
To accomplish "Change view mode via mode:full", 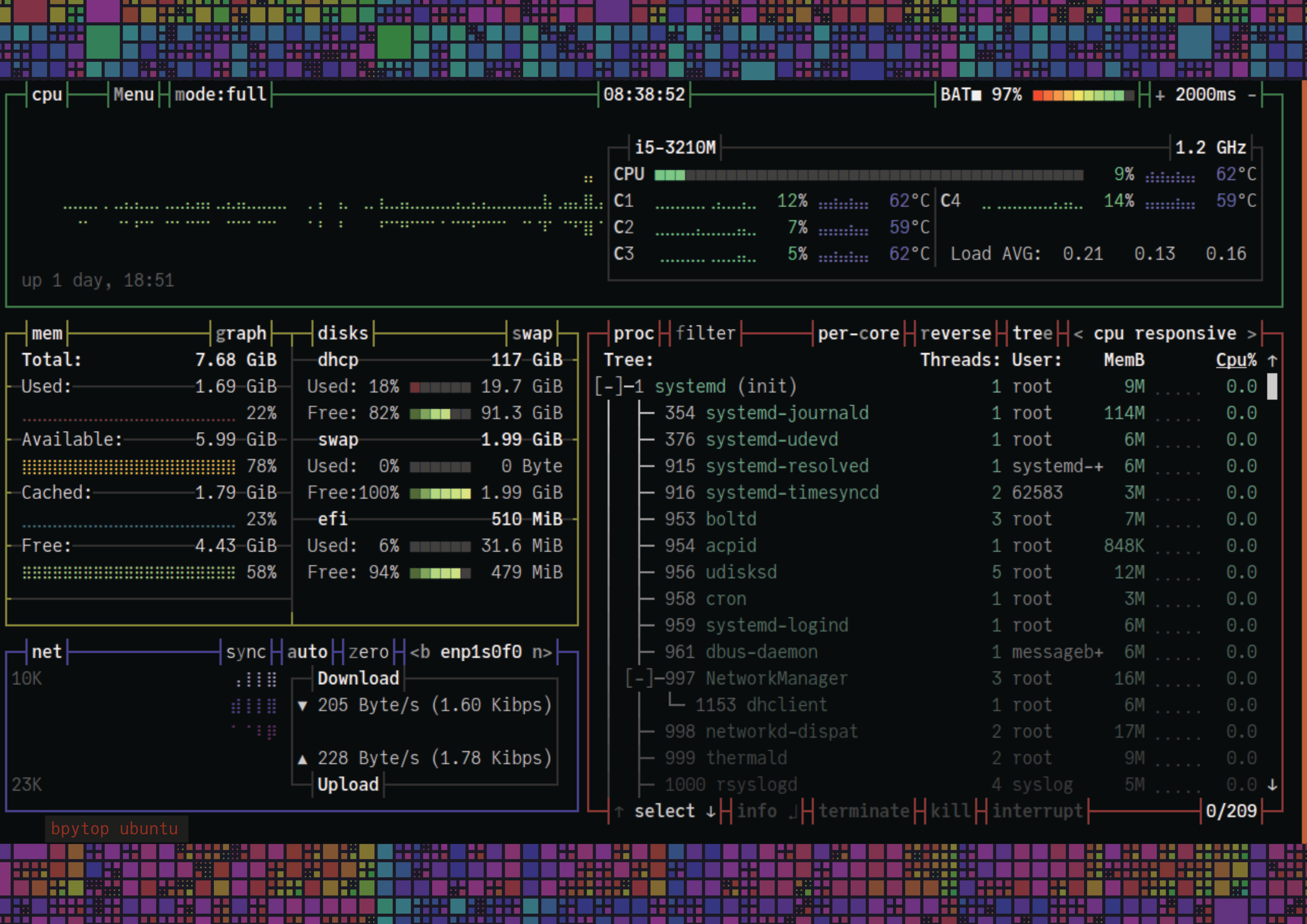I will click(x=220, y=95).
